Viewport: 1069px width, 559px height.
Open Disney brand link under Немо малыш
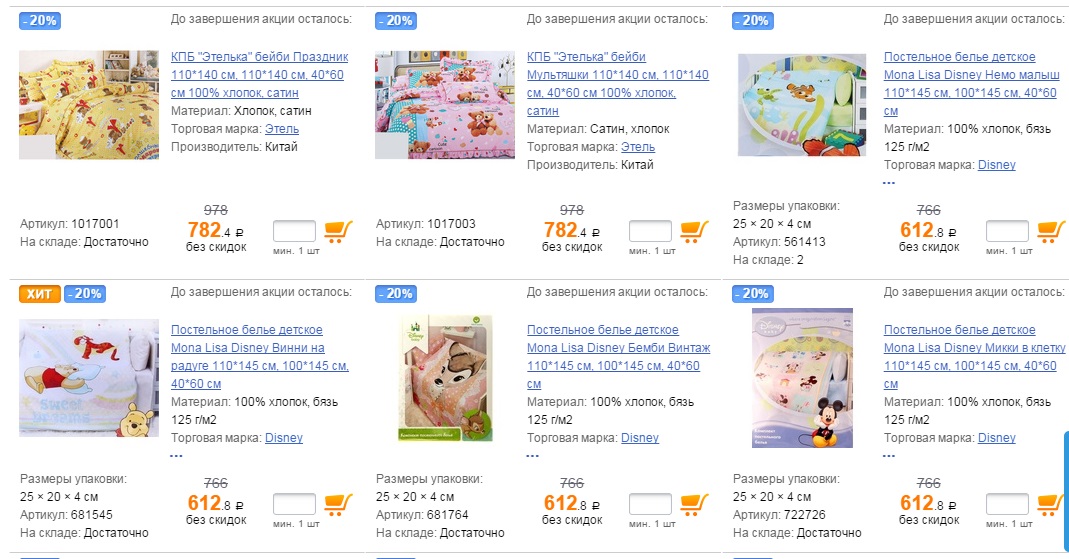[996, 165]
